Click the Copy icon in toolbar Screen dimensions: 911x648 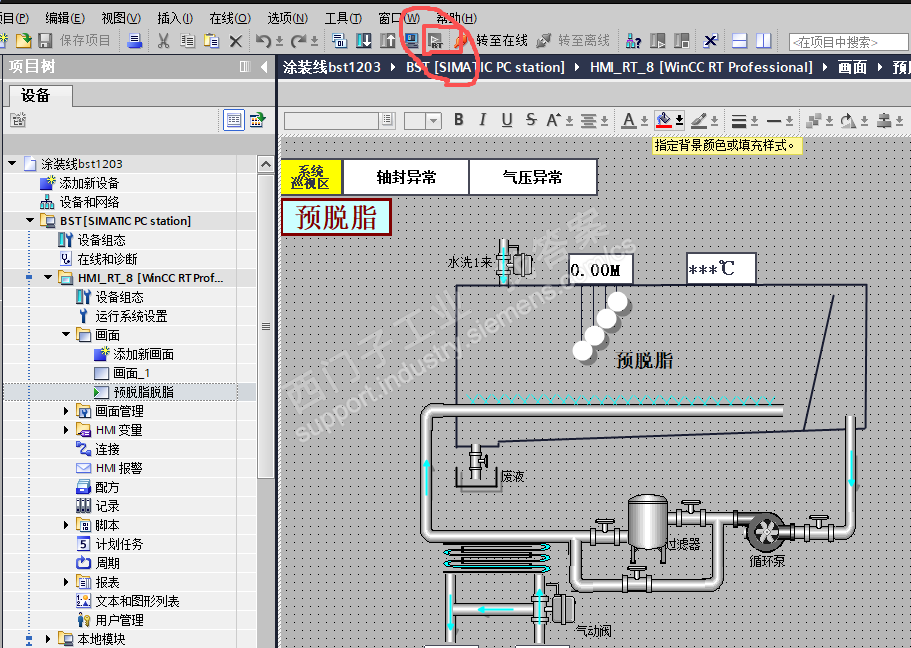point(188,40)
